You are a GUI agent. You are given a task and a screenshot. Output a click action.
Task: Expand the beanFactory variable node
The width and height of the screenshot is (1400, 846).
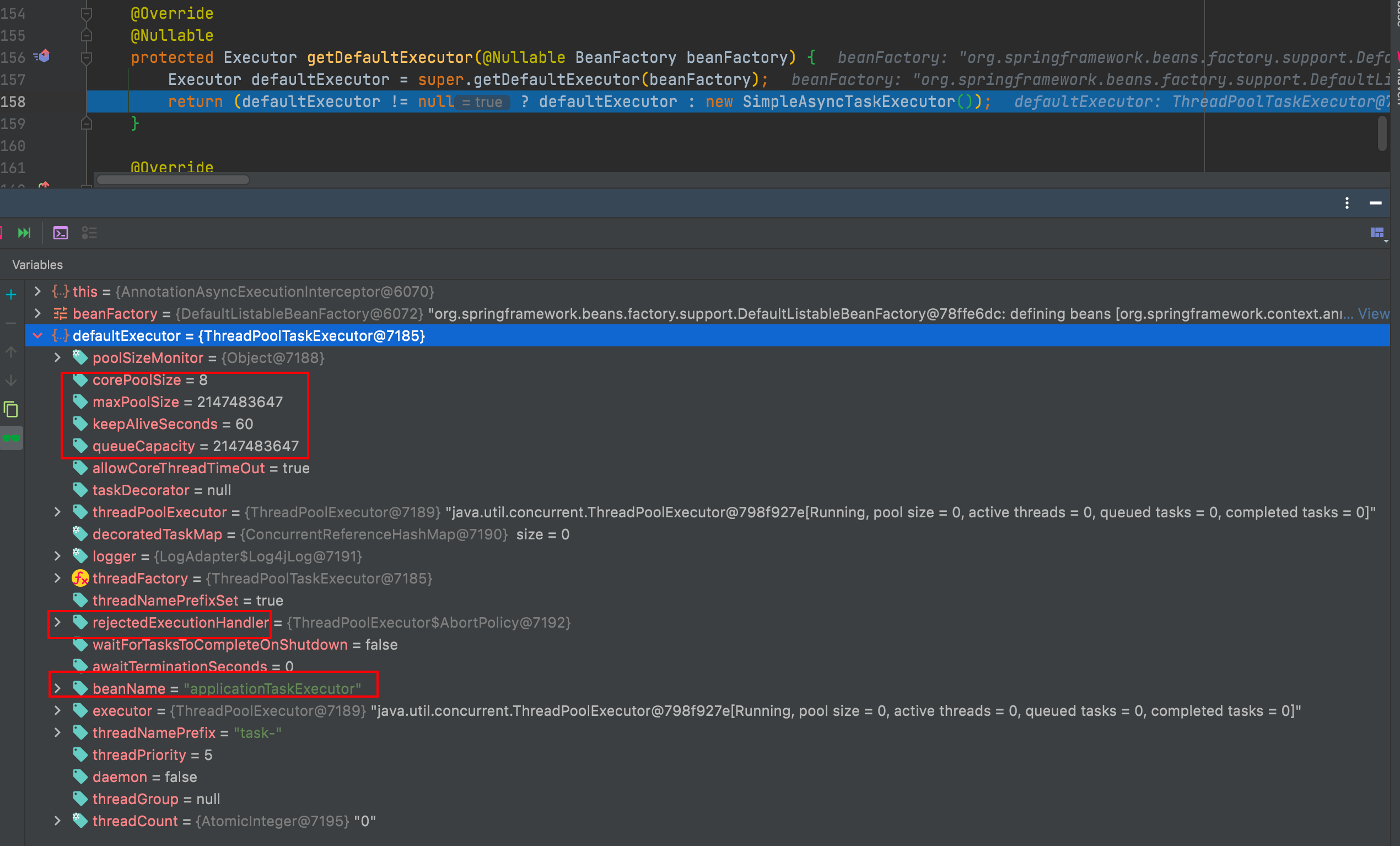(37, 313)
